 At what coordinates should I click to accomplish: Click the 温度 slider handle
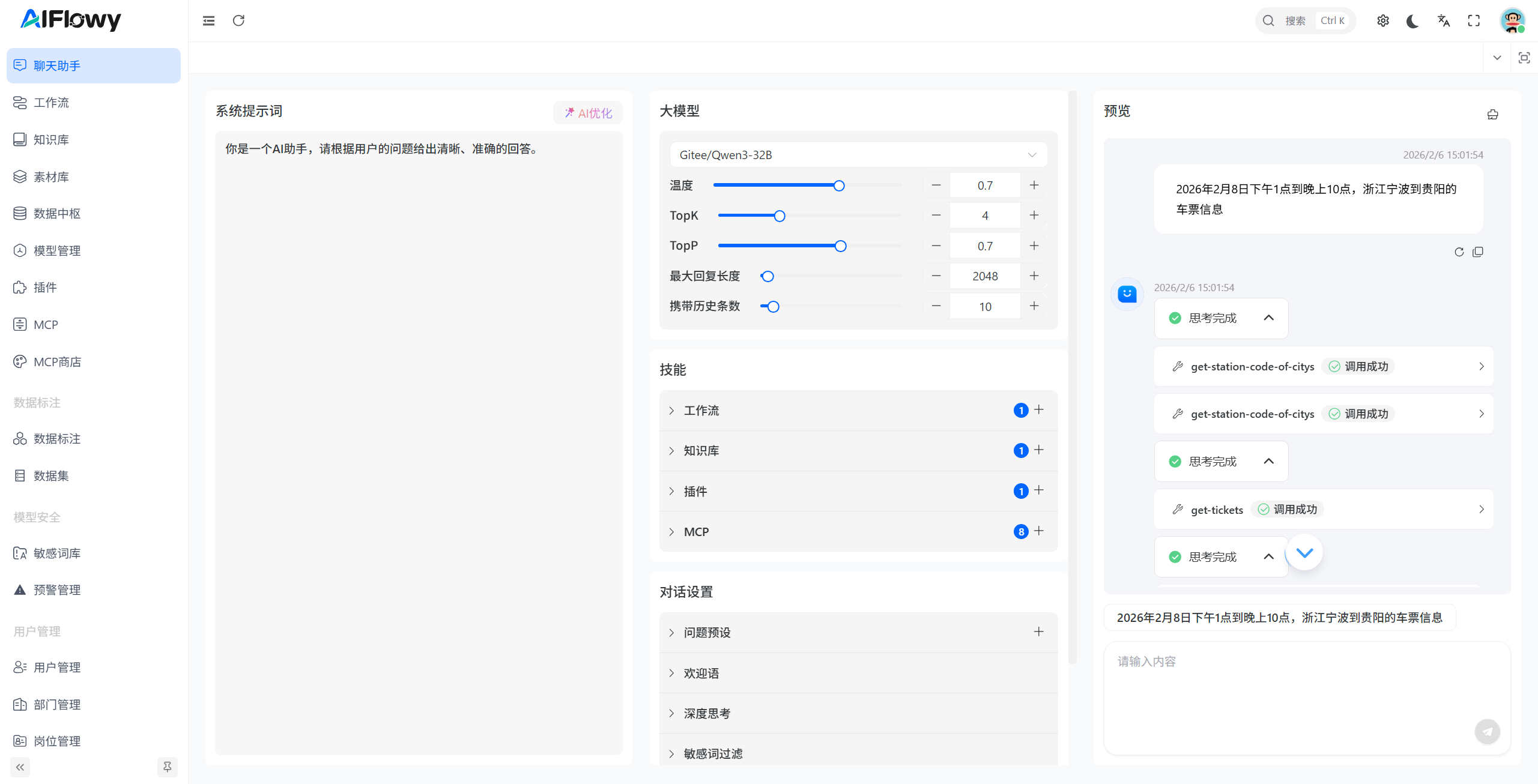839,185
